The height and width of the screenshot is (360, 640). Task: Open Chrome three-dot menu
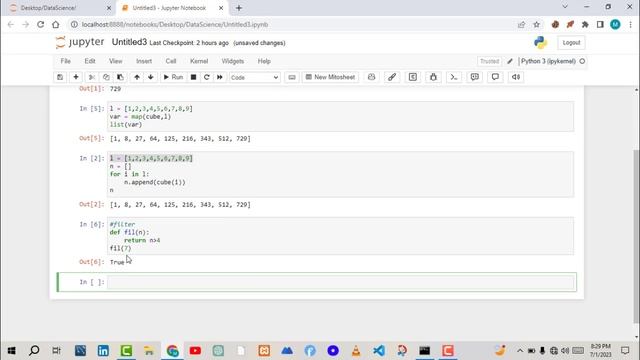(631, 24)
